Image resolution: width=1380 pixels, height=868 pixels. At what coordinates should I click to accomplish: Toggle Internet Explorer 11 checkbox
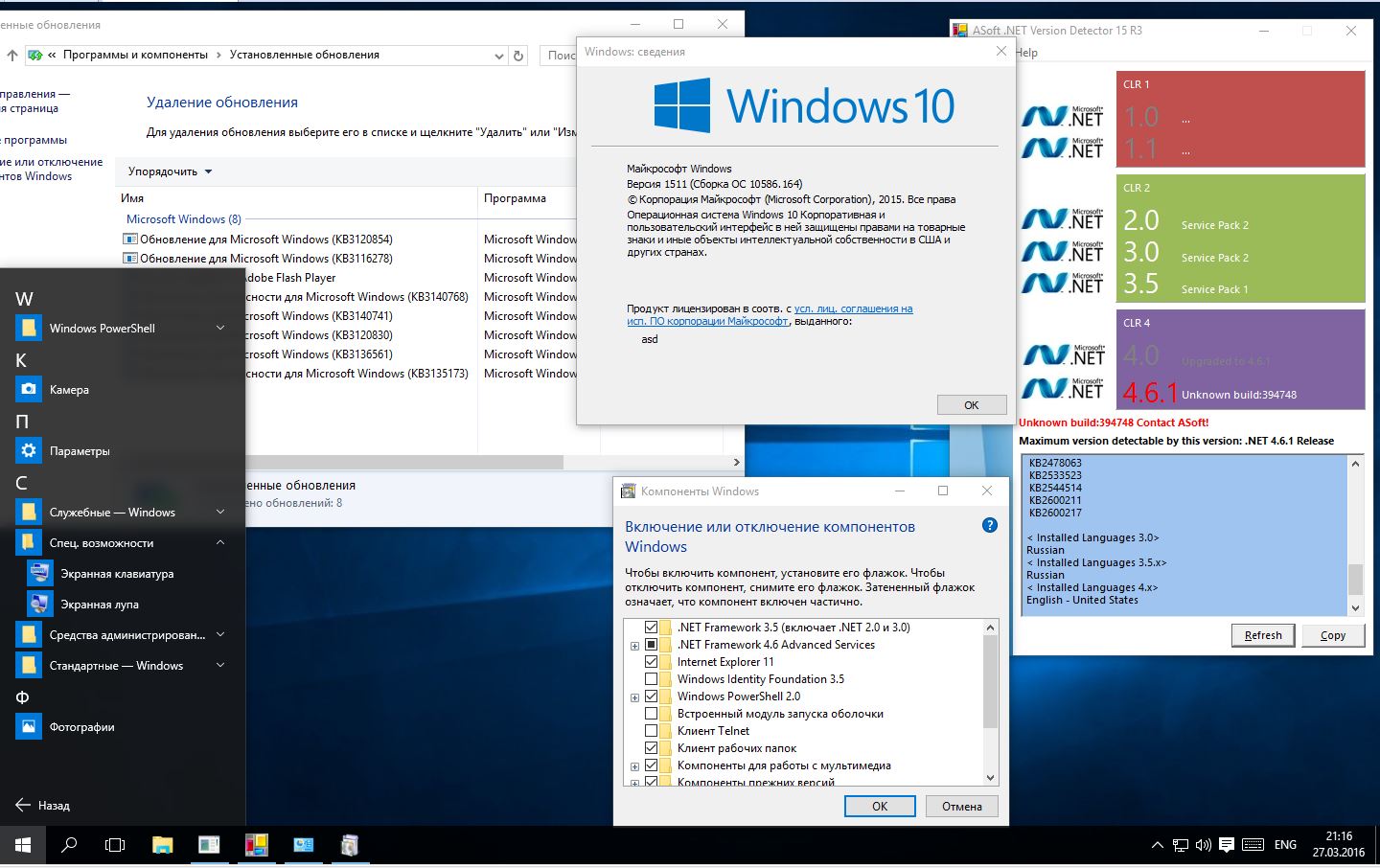(651, 662)
